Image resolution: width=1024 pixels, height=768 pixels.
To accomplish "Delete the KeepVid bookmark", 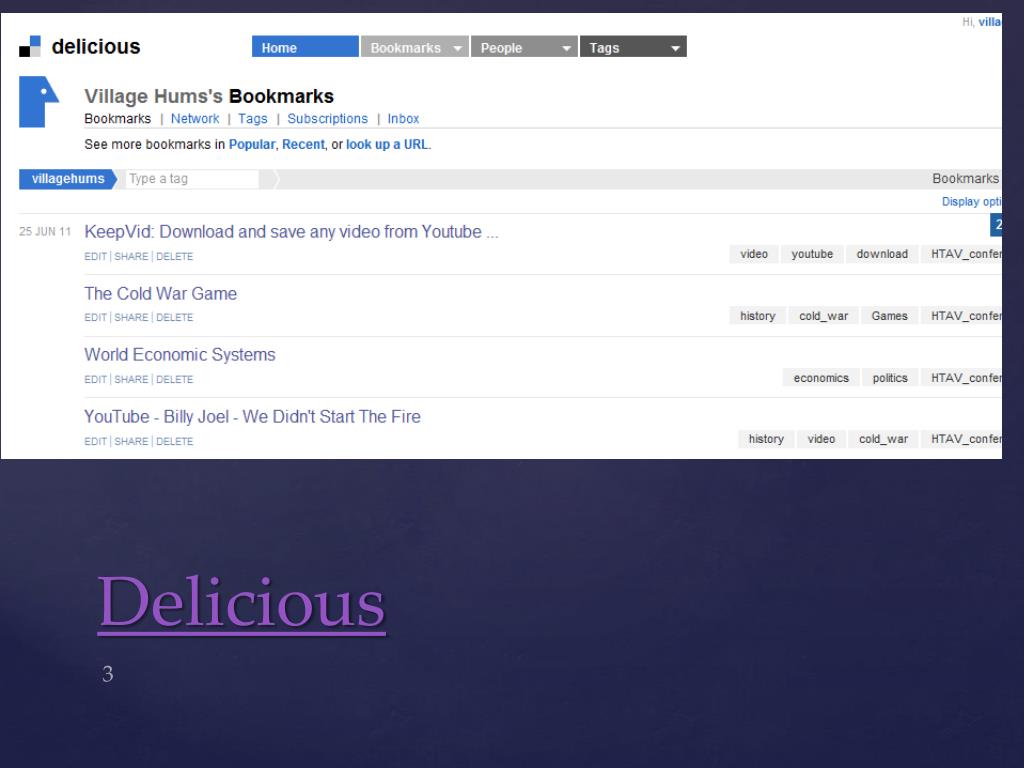I will coord(174,257).
